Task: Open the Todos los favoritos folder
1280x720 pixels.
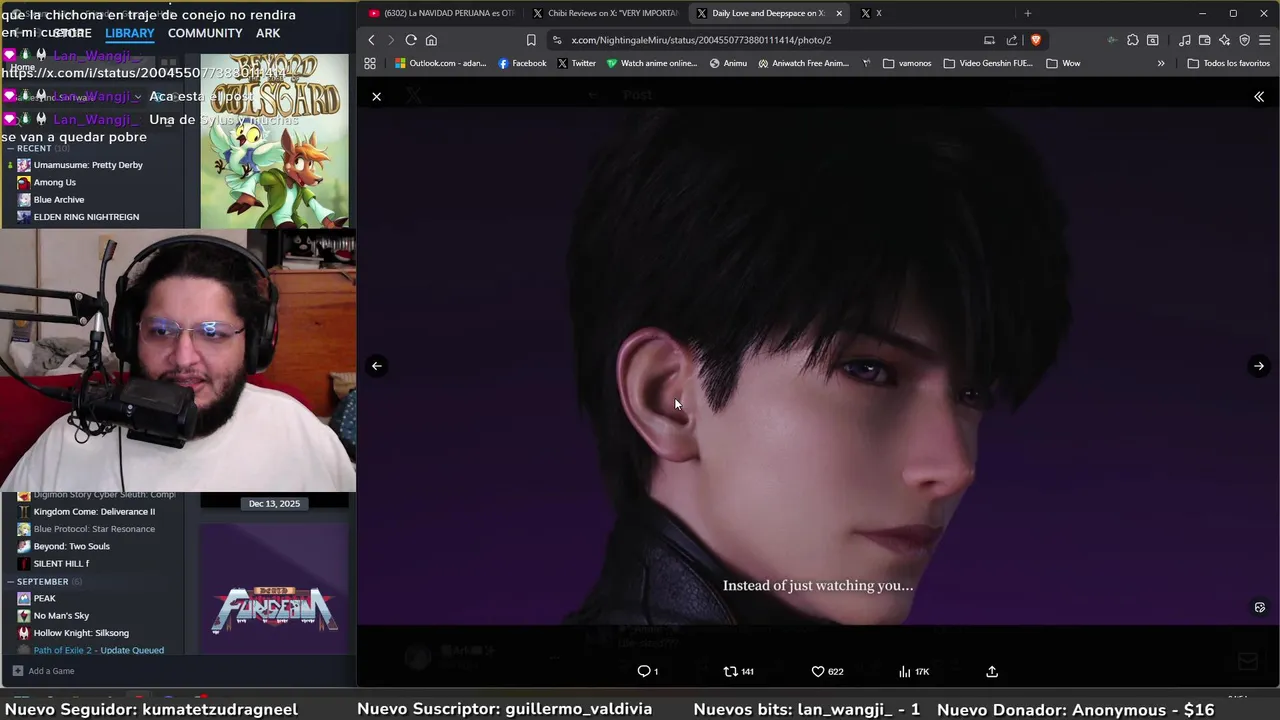Action: click(1228, 63)
